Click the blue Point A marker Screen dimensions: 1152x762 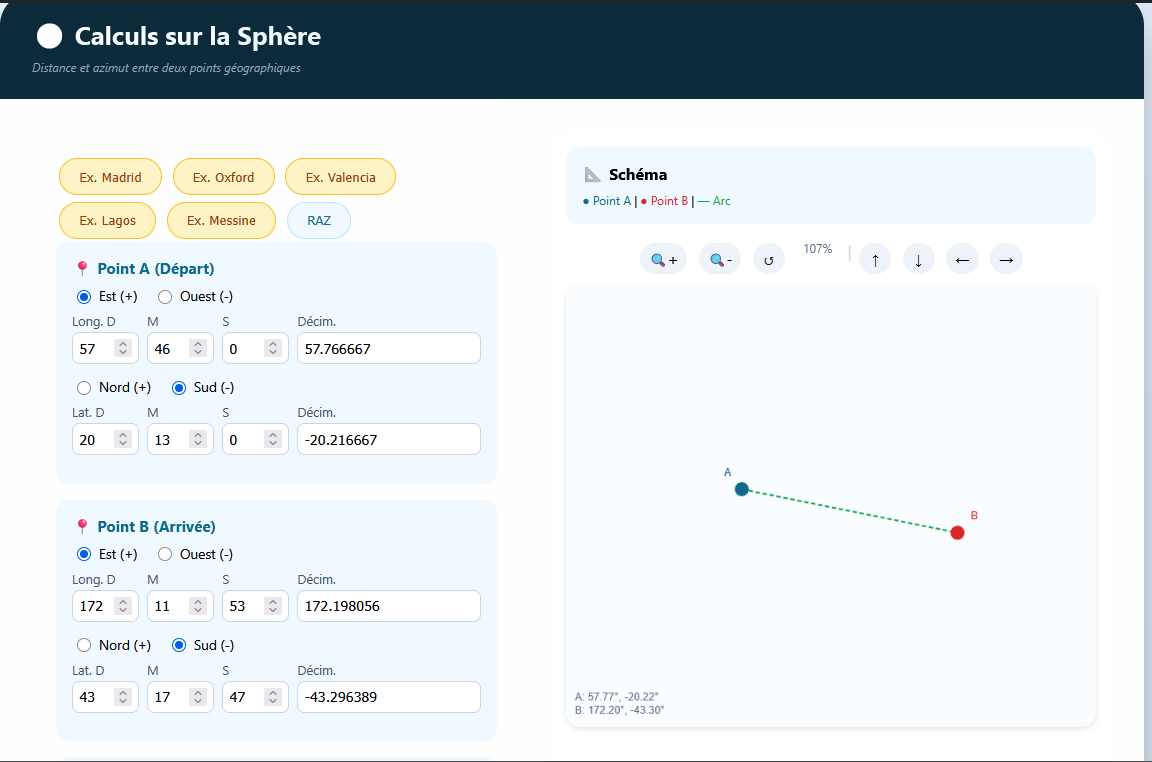pyautogui.click(x=742, y=489)
